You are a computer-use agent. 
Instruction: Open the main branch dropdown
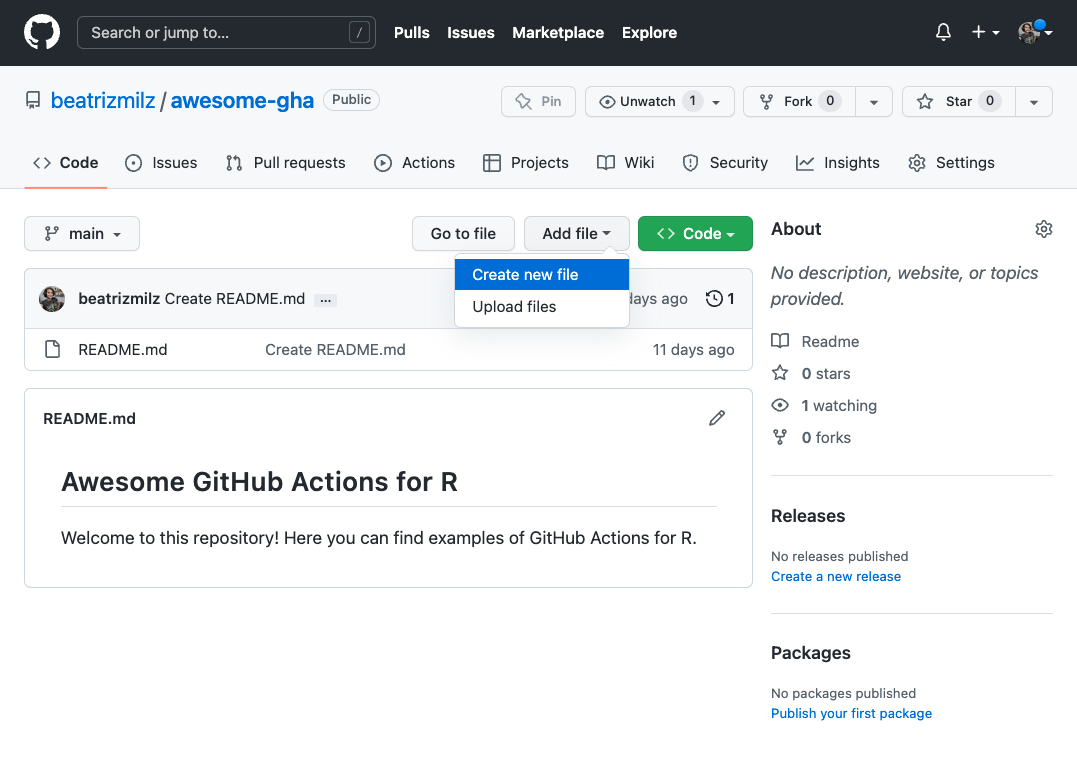pyautogui.click(x=82, y=233)
